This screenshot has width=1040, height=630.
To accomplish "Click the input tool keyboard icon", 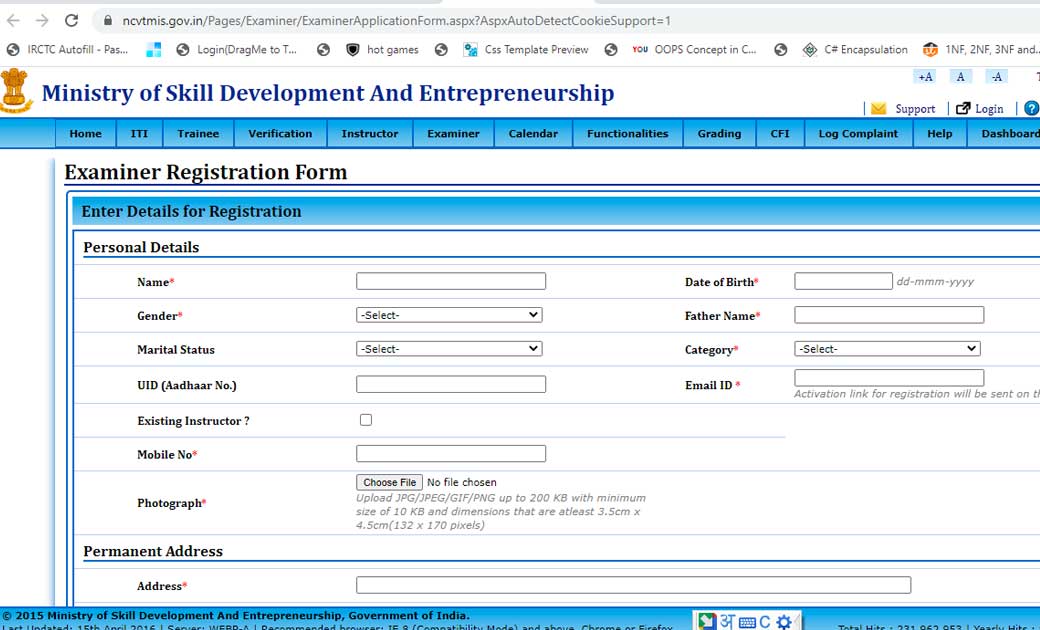I will pos(747,623).
